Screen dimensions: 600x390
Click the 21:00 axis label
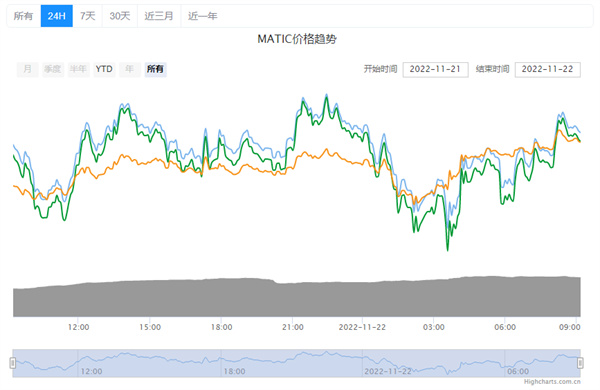click(293, 327)
